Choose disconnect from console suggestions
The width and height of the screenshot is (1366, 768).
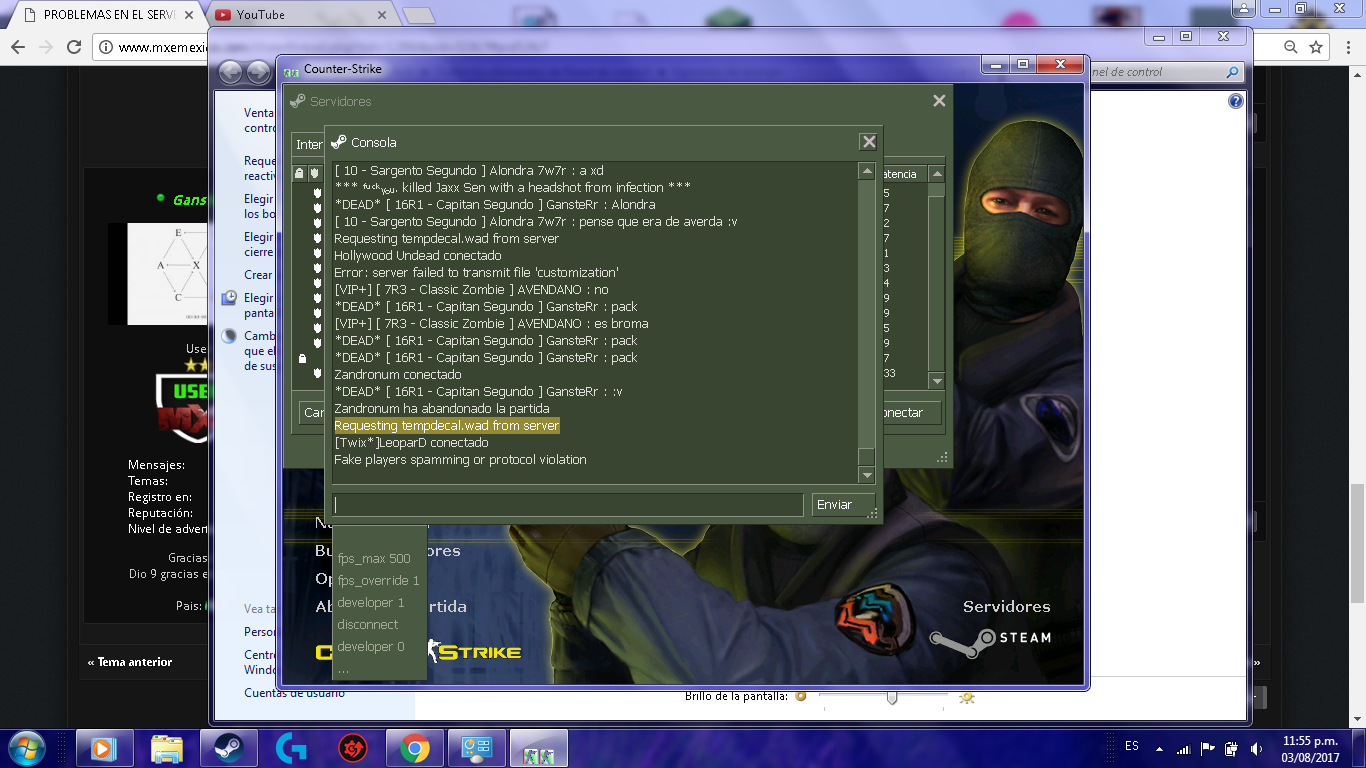(x=368, y=624)
